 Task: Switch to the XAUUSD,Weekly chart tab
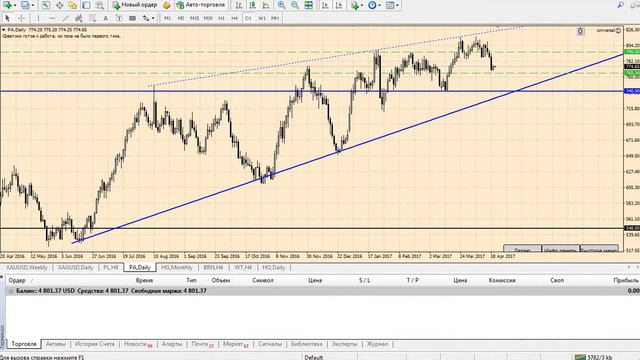27,267
